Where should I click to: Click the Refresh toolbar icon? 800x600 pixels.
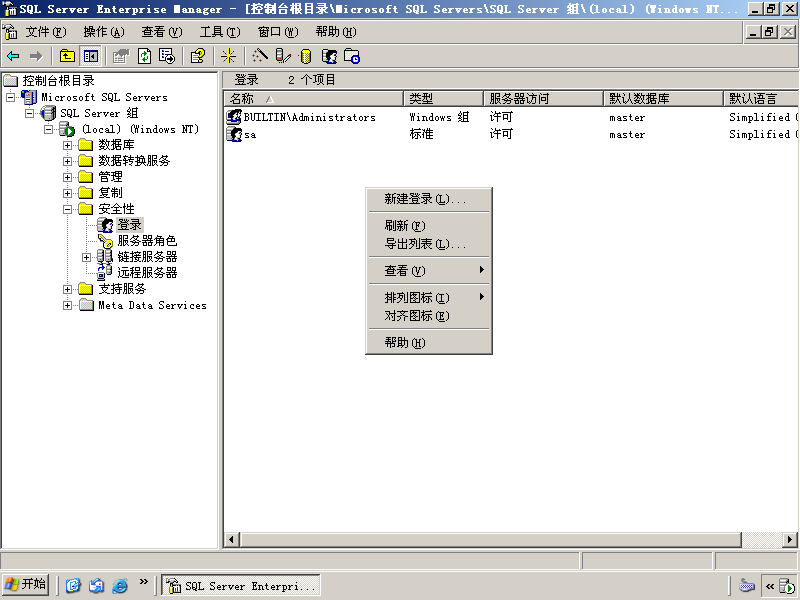[x=144, y=56]
